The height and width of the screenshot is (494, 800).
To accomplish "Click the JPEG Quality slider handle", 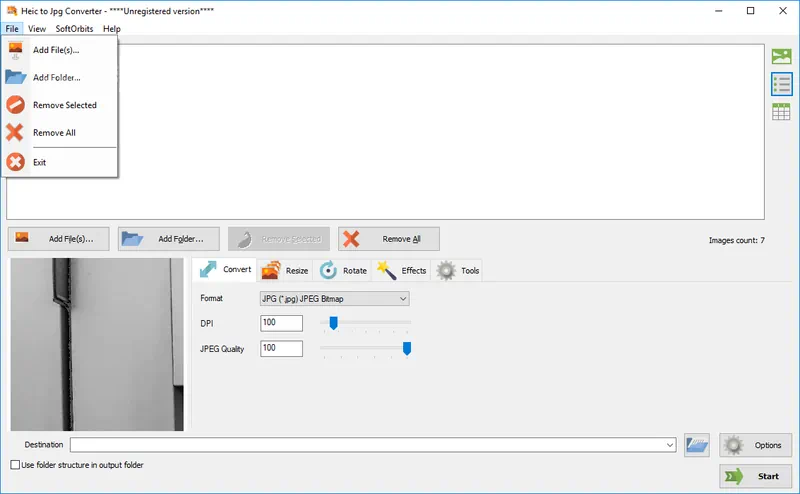I will click(x=407, y=348).
